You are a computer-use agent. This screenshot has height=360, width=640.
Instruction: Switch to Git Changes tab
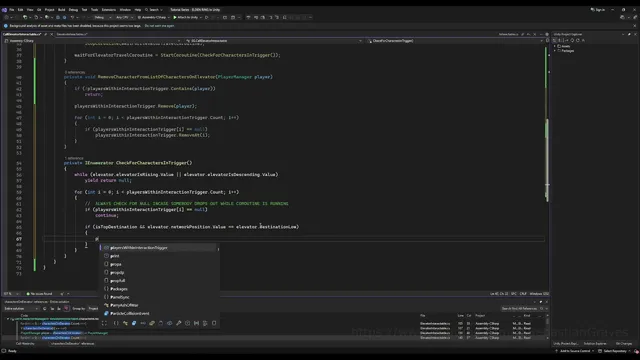624,344
